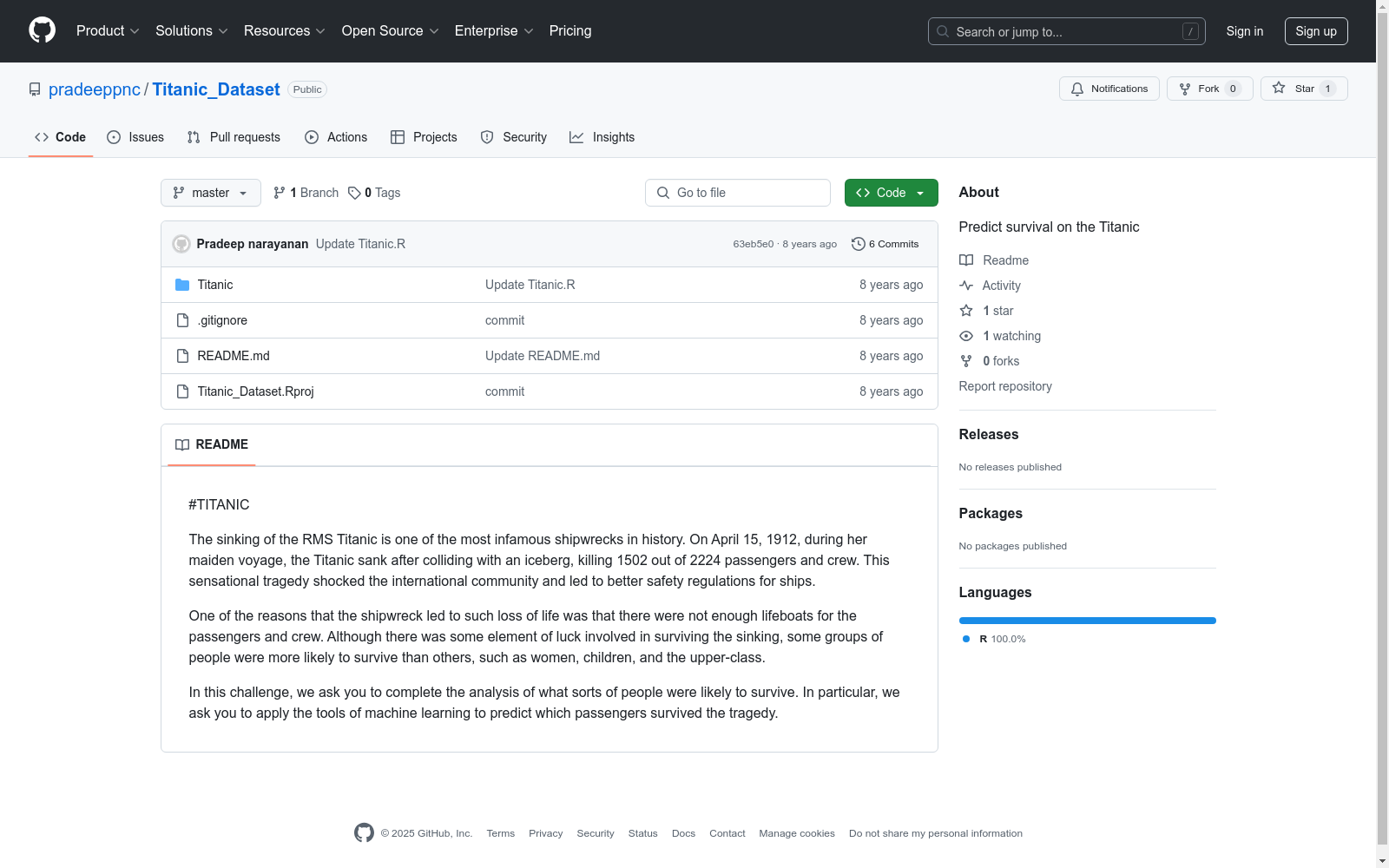
Task: Expand the Resources menu
Action: (285, 31)
